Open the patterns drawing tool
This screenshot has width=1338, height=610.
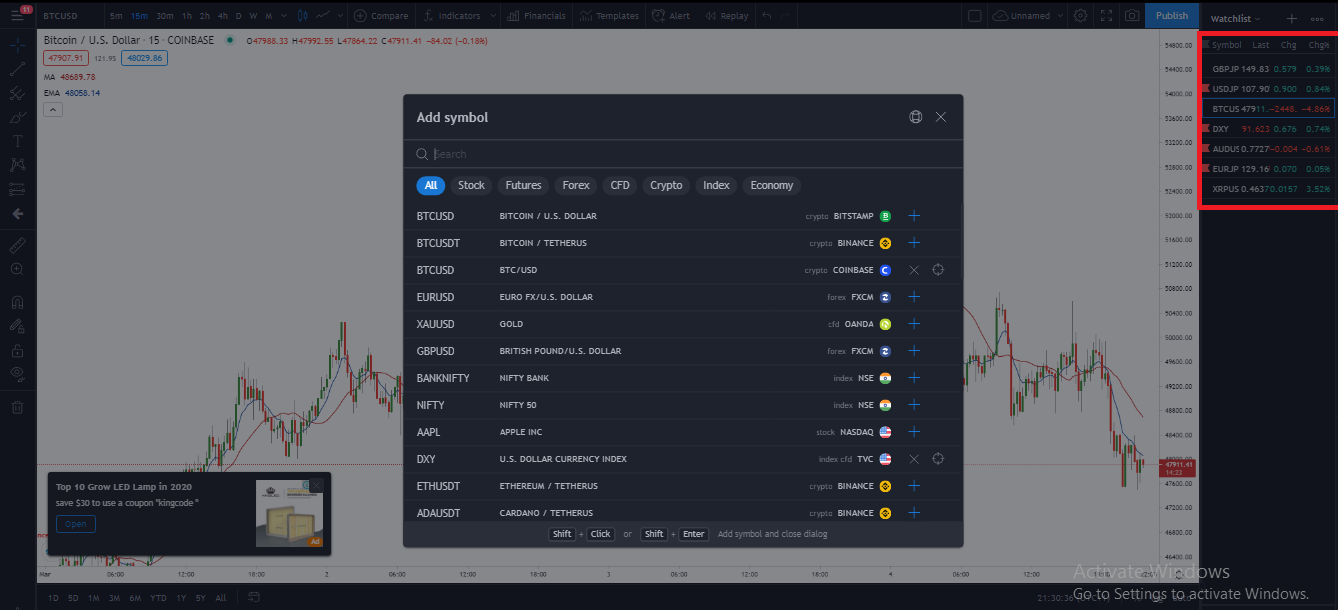tap(17, 165)
